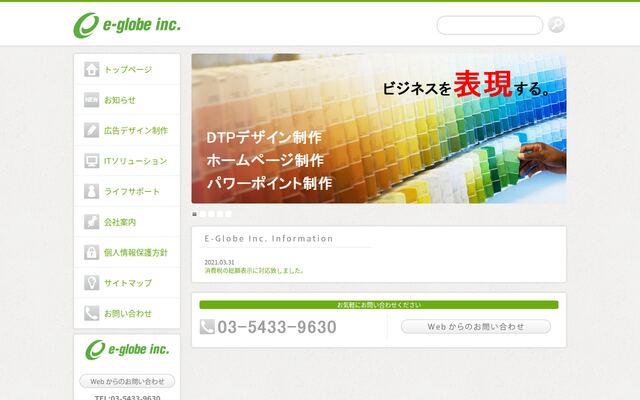Click the phone number 03-5433-9630

click(x=277, y=327)
